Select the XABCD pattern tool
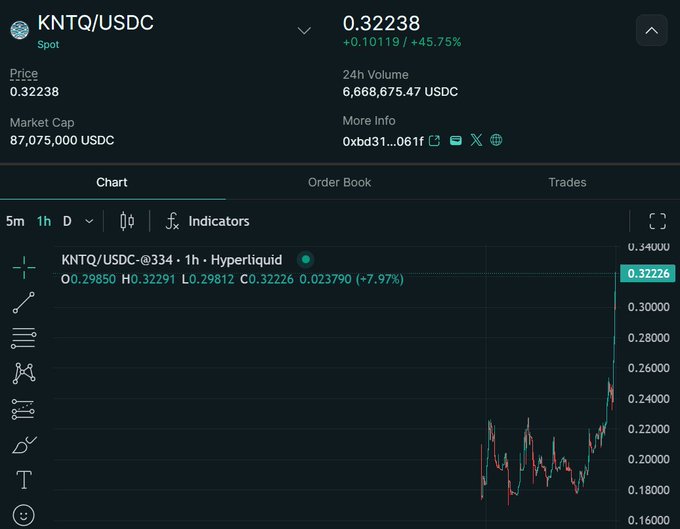This screenshot has height=529, width=680. 24,373
